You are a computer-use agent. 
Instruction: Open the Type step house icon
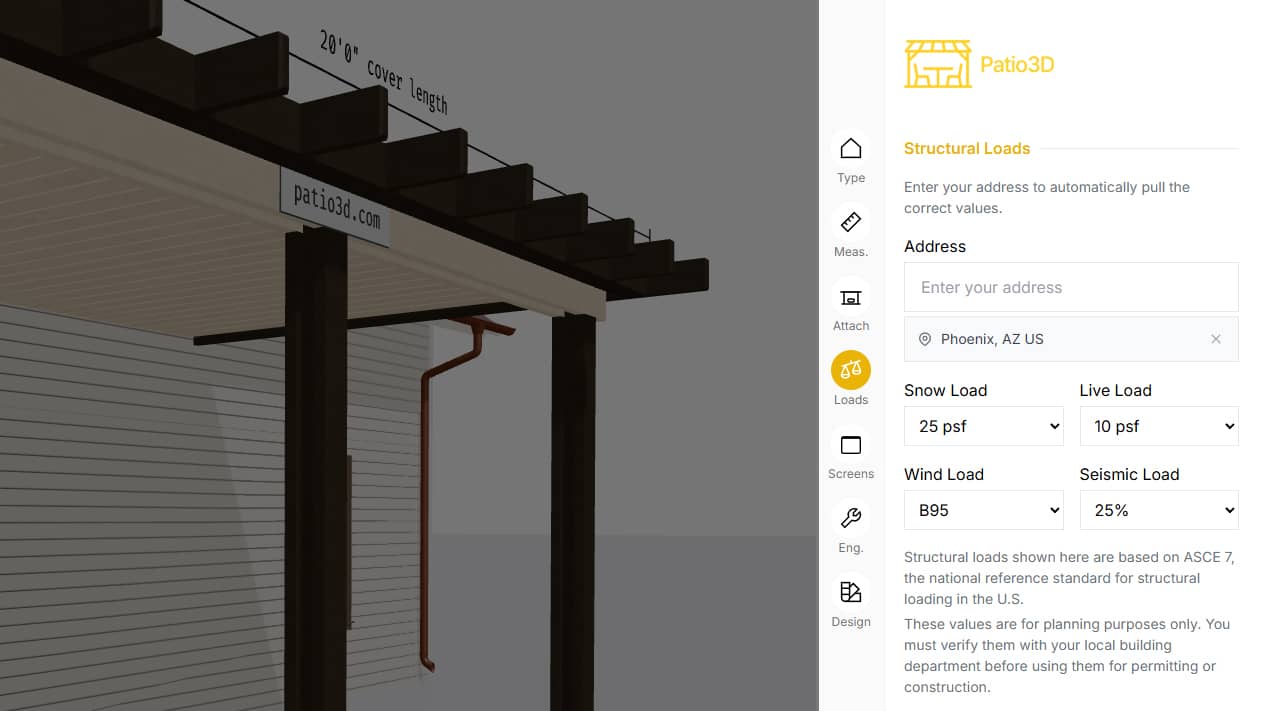851,148
